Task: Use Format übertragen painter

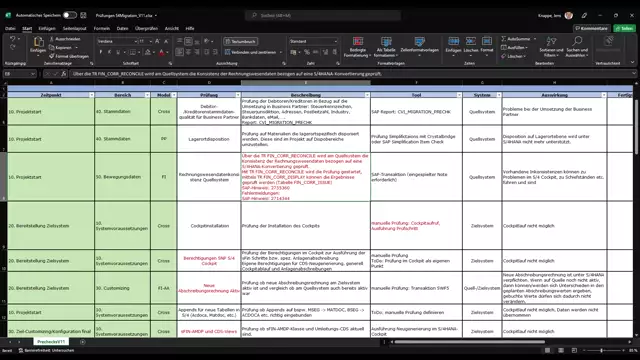Action: pyautogui.click(x=69, y=56)
